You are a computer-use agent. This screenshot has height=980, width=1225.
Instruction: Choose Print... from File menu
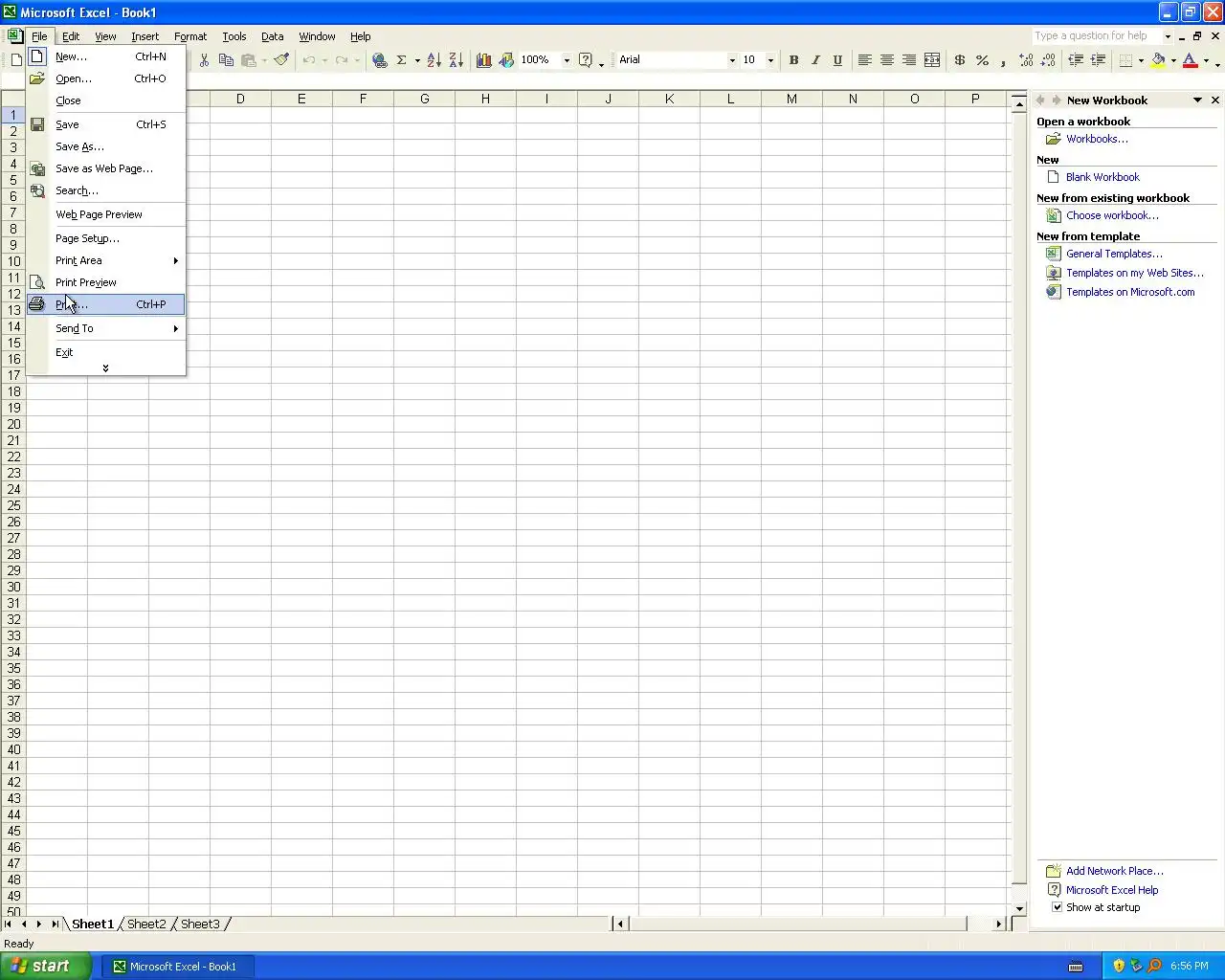point(105,304)
